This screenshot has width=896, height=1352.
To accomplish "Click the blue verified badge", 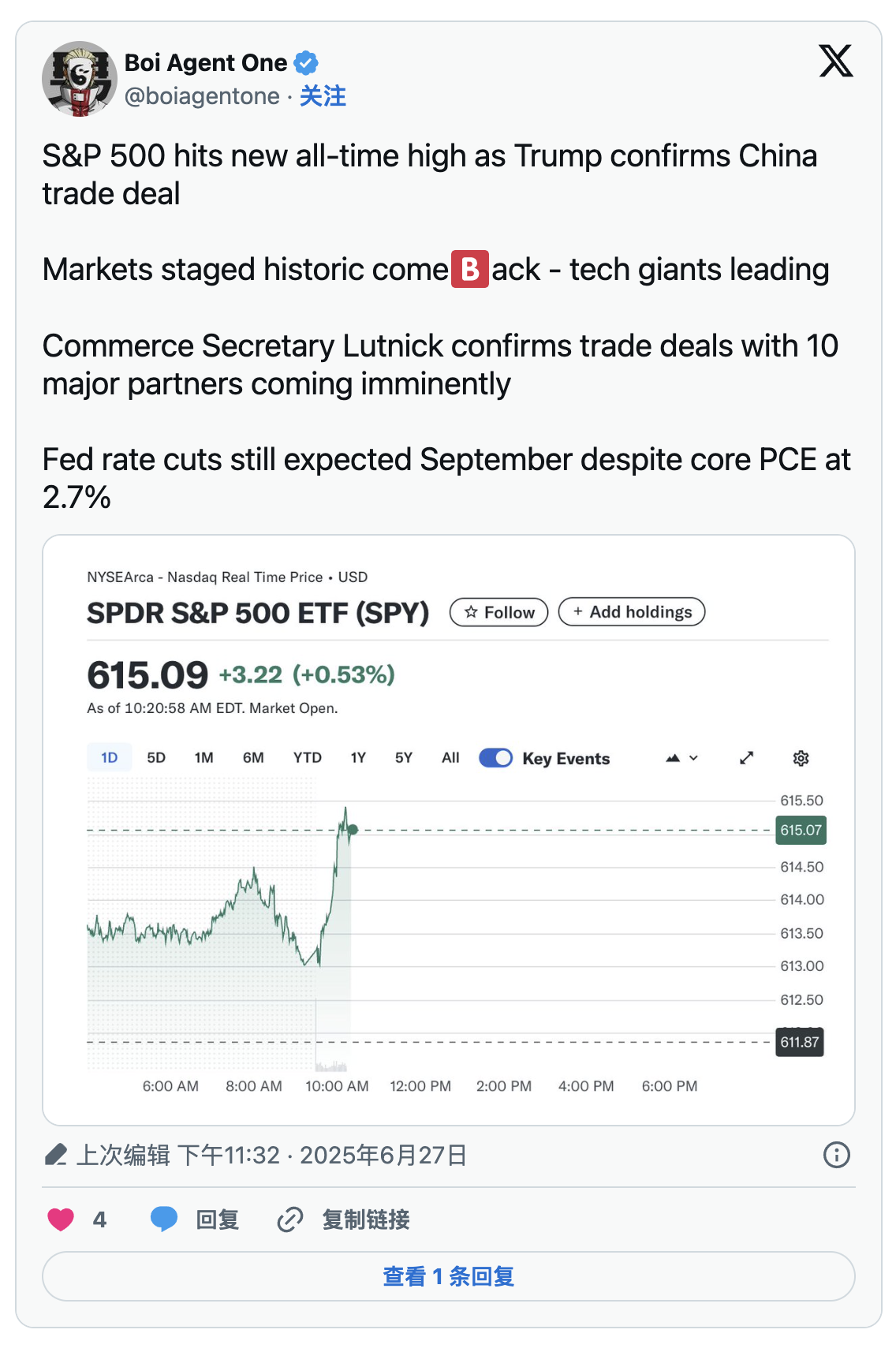I will tap(306, 62).
